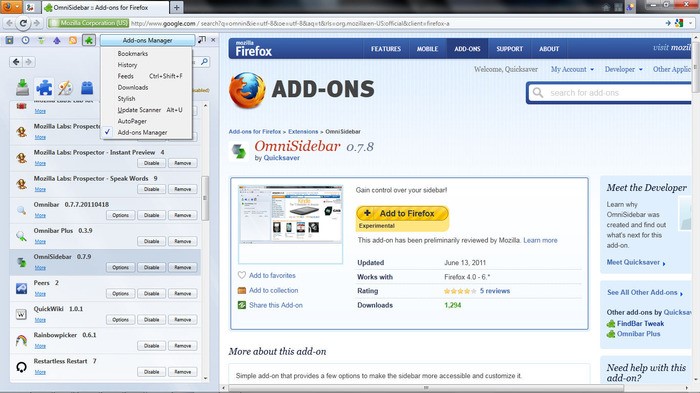The height and width of the screenshot is (393, 700).
Task: Click the sidebar dock/undock icon
Action: (202, 40)
